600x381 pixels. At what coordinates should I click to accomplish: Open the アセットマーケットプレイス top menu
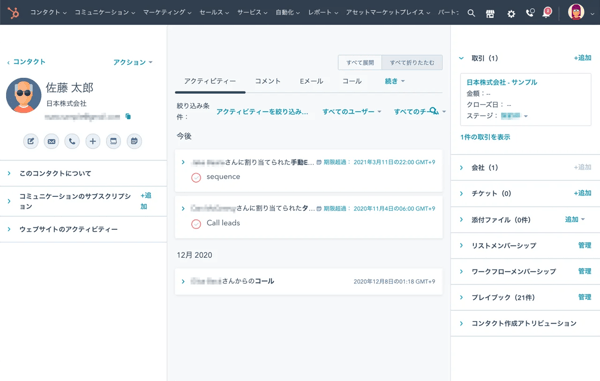(388, 13)
